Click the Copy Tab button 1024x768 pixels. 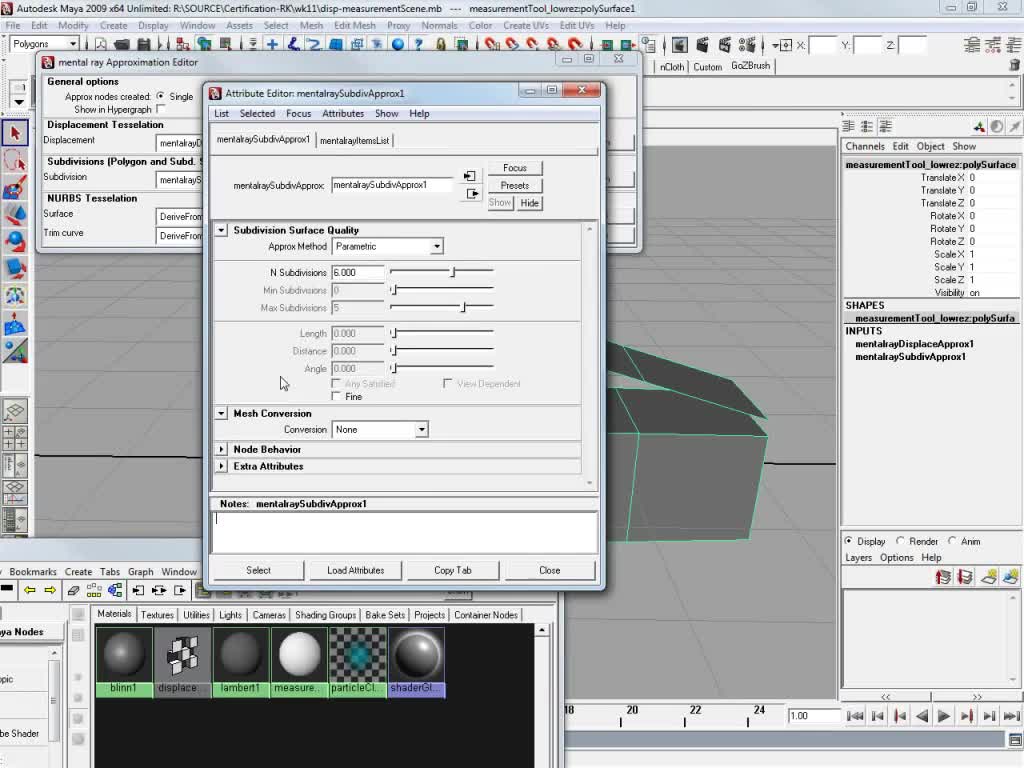coord(453,570)
